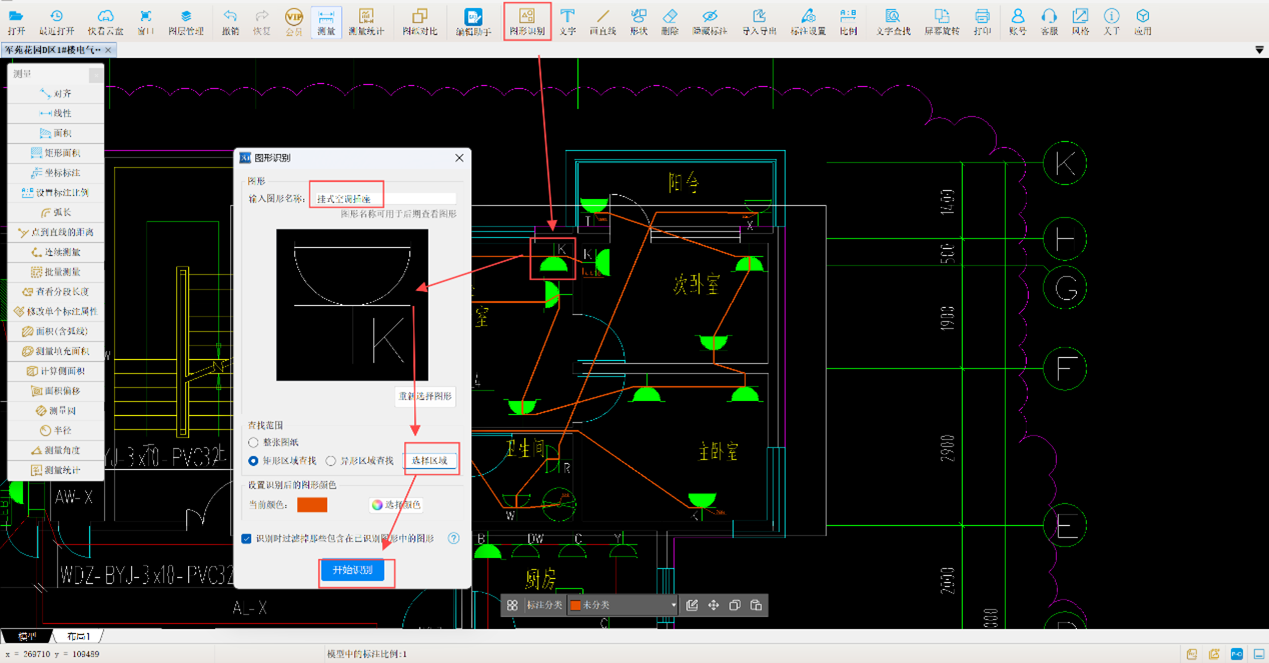1269x663 pixels.
Task: Expand the tab list arrow at far right
Action: click(x=1258, y=49)
